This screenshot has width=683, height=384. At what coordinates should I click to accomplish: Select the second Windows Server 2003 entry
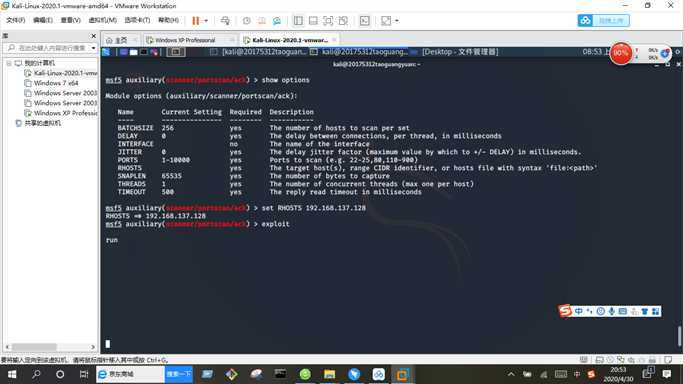coord(61,103)
